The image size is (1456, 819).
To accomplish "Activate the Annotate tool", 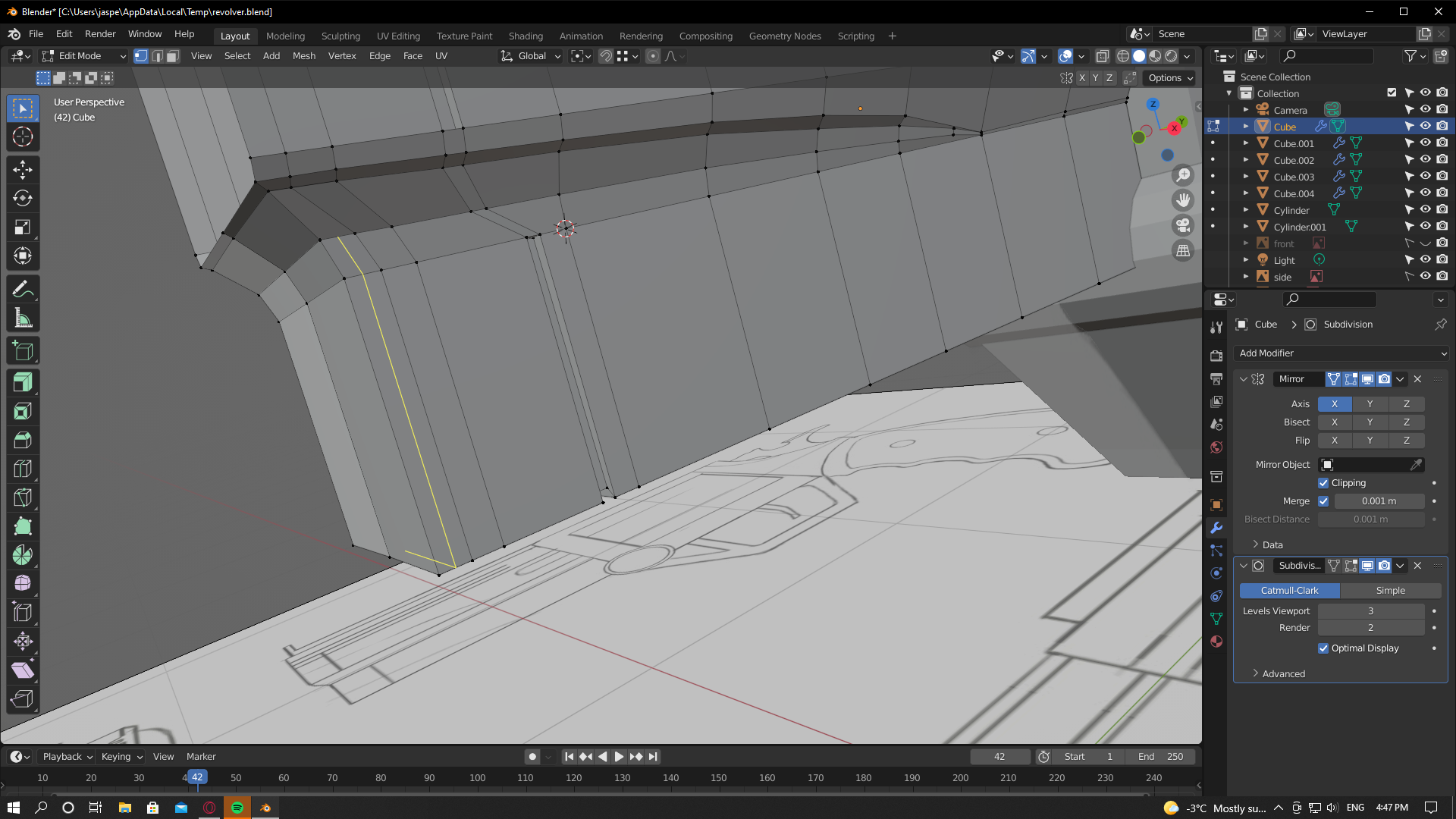I will click(x=23, y=288).
